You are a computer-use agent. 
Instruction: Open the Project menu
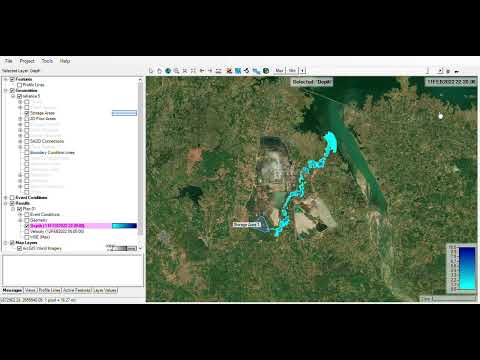coord(27,61)
